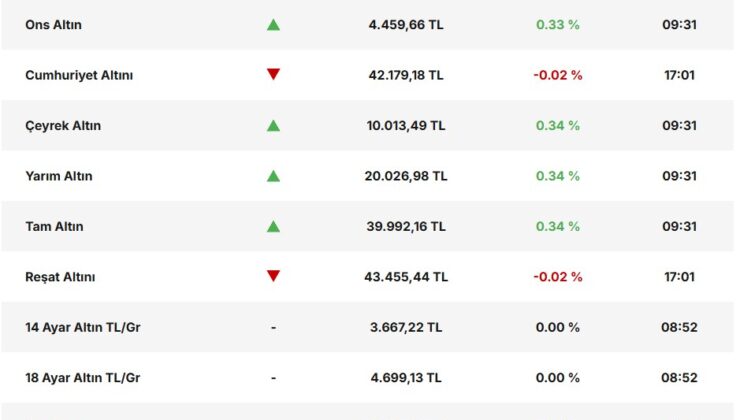Select the Çeyrek Altın label
This screenshot has width=740, height=420.
63,126
